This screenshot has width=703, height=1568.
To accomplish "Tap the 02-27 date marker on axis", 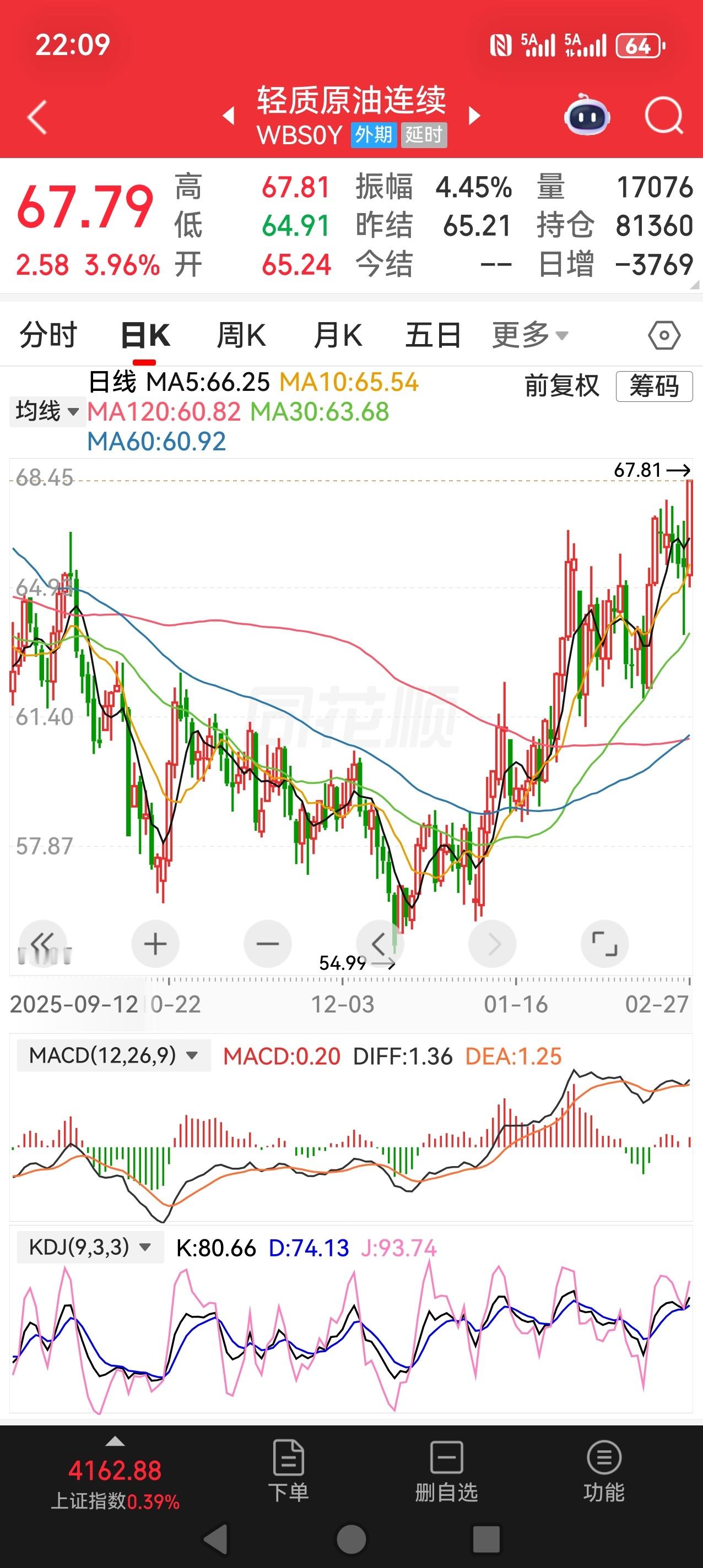I will coord(657,1004).
